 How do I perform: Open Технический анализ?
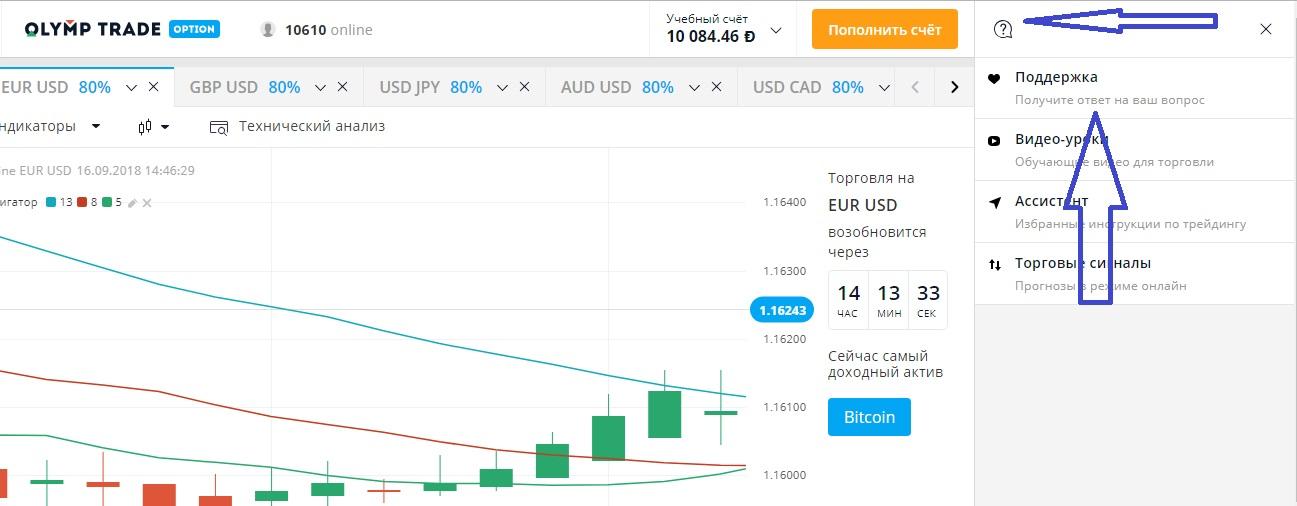pyautogui.click(x=297, y=126)
